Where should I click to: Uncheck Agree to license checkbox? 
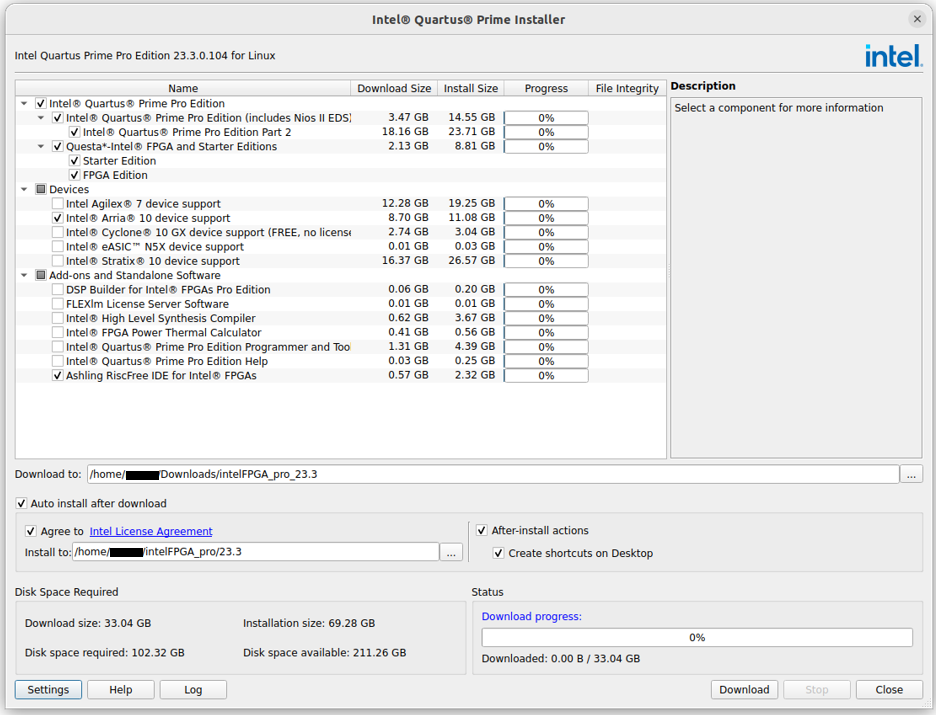pyautogui.click(x=30, y=531)
